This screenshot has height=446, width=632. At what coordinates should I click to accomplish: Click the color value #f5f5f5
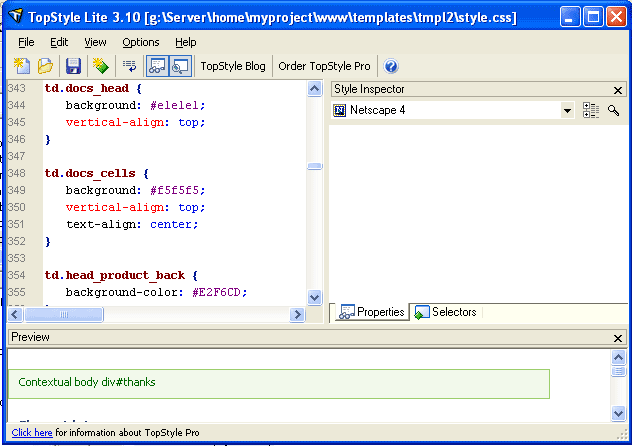pyautogui.click(x=175, y=190)
